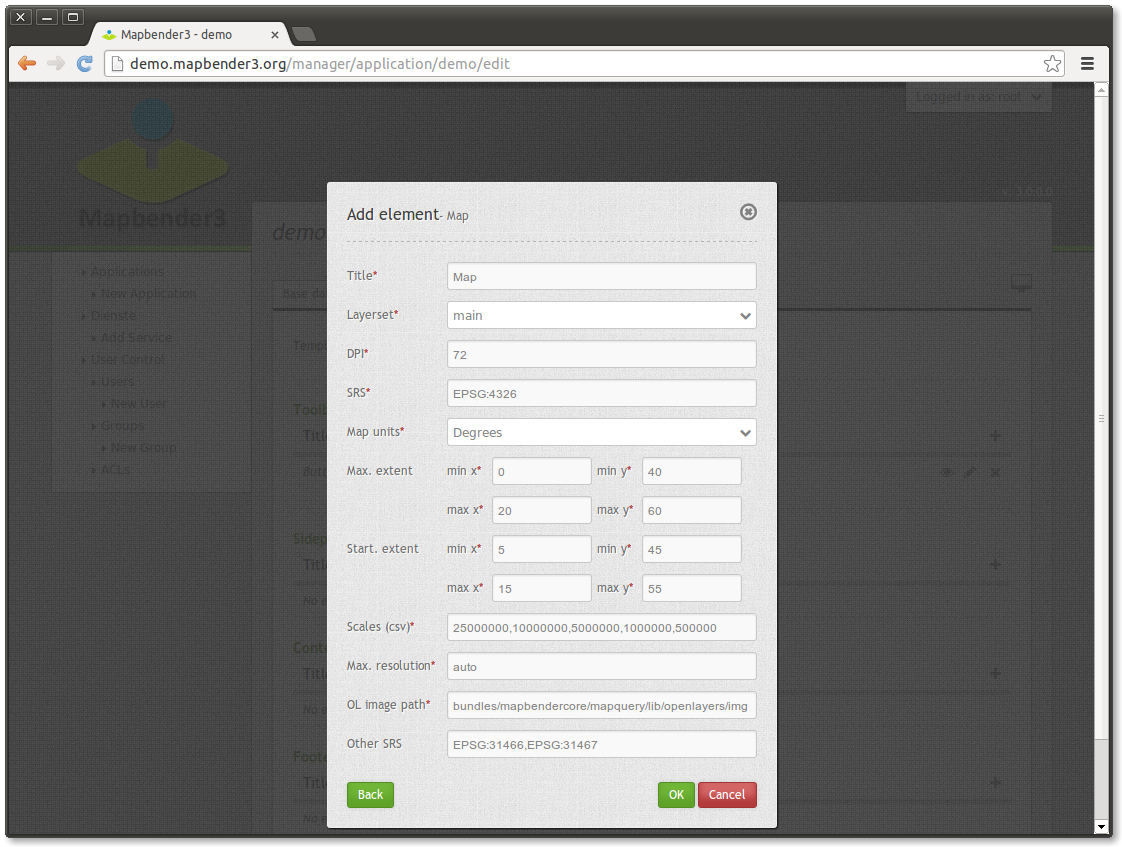Viewport: 1122px width, 847px height.
Task: Click the browser forward arrow
Action: 56,64
